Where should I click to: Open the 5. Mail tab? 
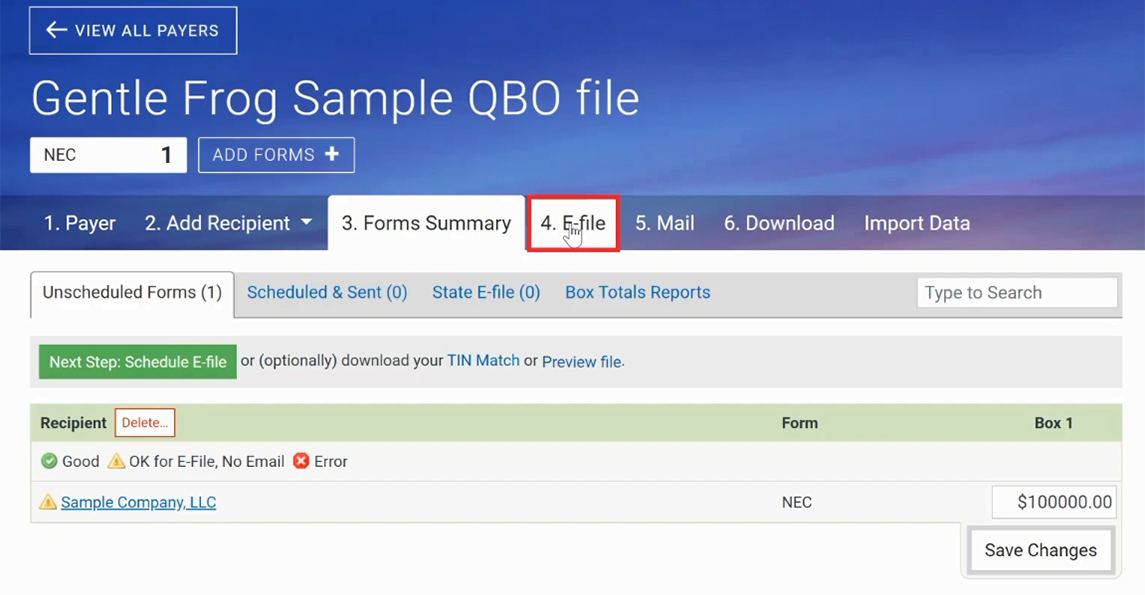(665, 223)
